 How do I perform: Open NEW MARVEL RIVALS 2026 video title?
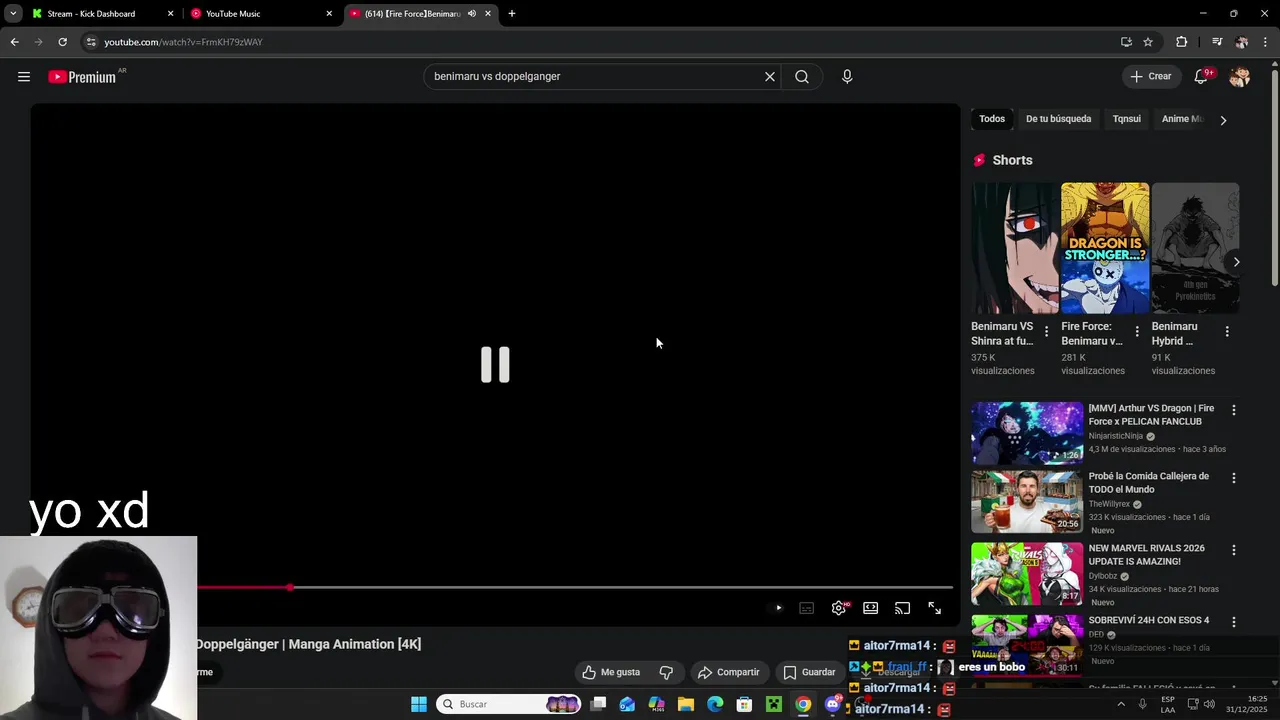pos(1147,555)
